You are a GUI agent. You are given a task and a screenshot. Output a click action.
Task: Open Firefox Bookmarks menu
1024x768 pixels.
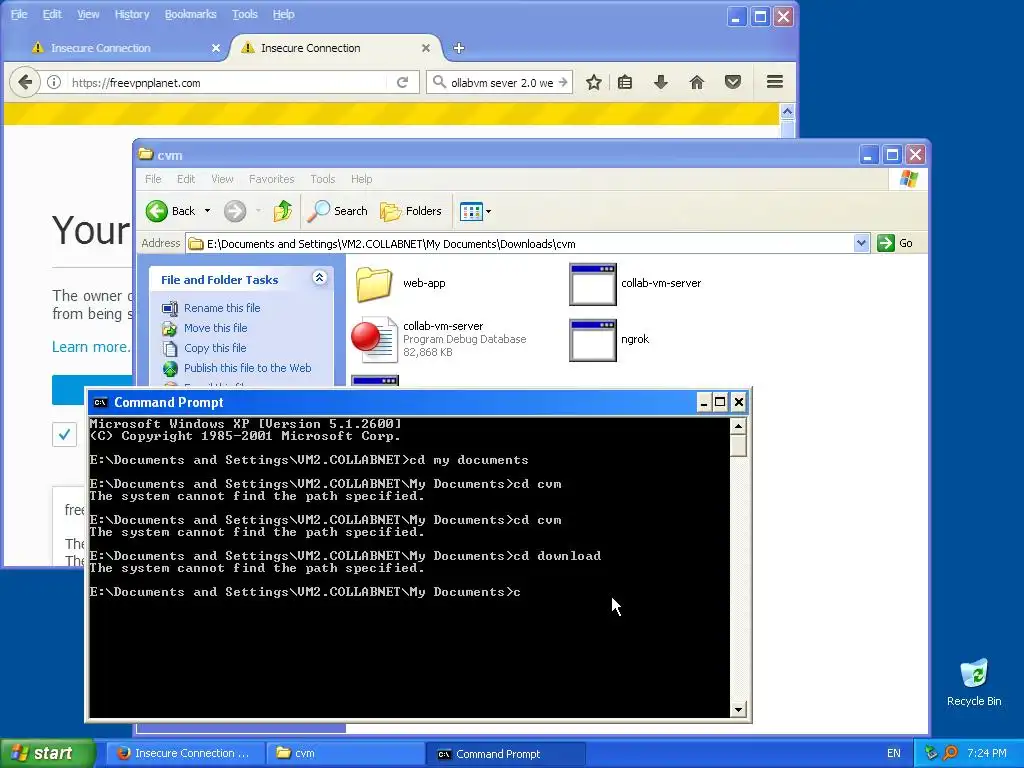pos(190,14)
